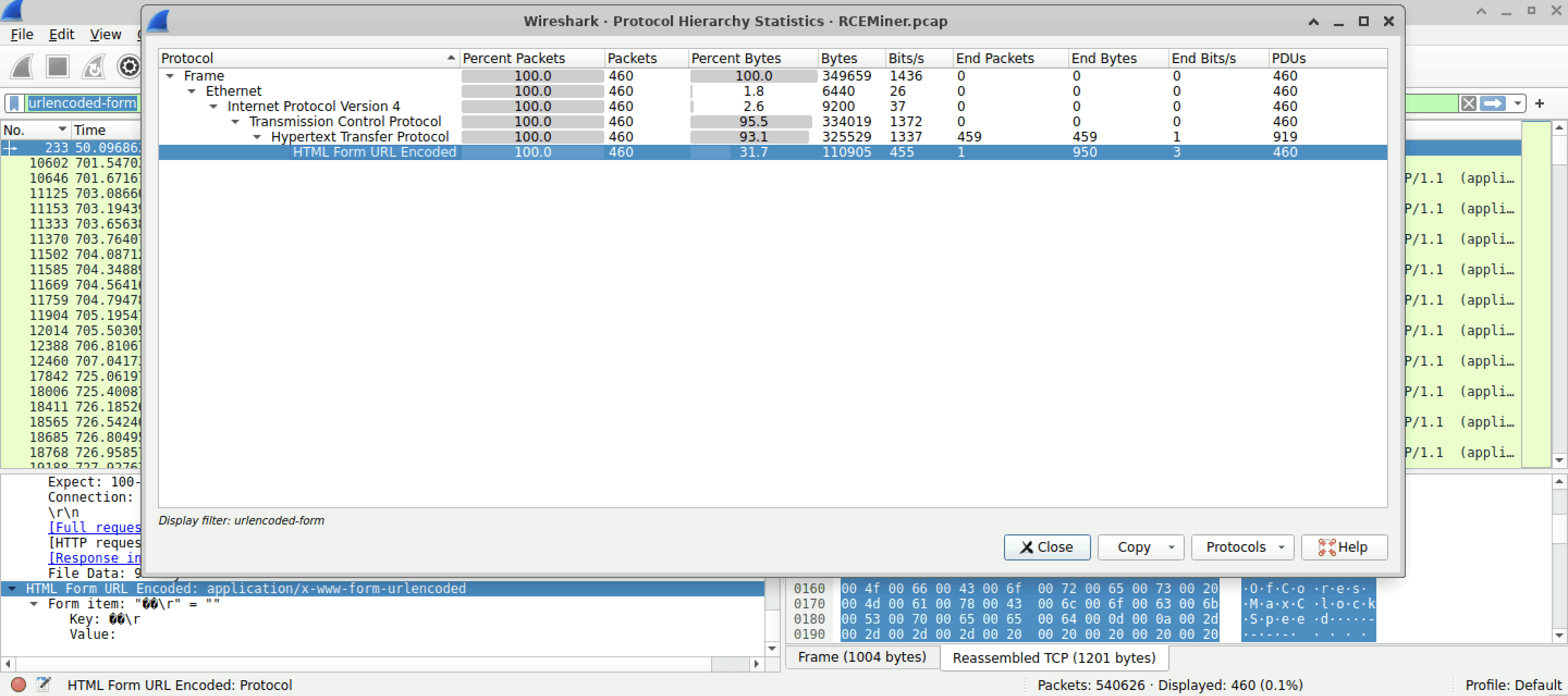
Task: Collapse the Transmission Control Protocol node
Action: point(236,122)
